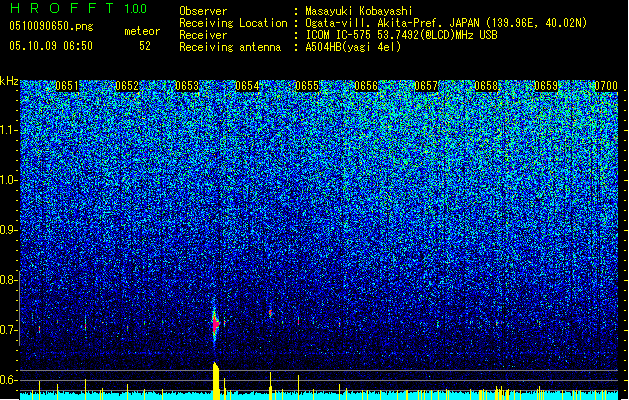This screenshot has width=629, height=400.
Task: Click the 1.1 kHz axis label
Action: [x=9, y=130]
